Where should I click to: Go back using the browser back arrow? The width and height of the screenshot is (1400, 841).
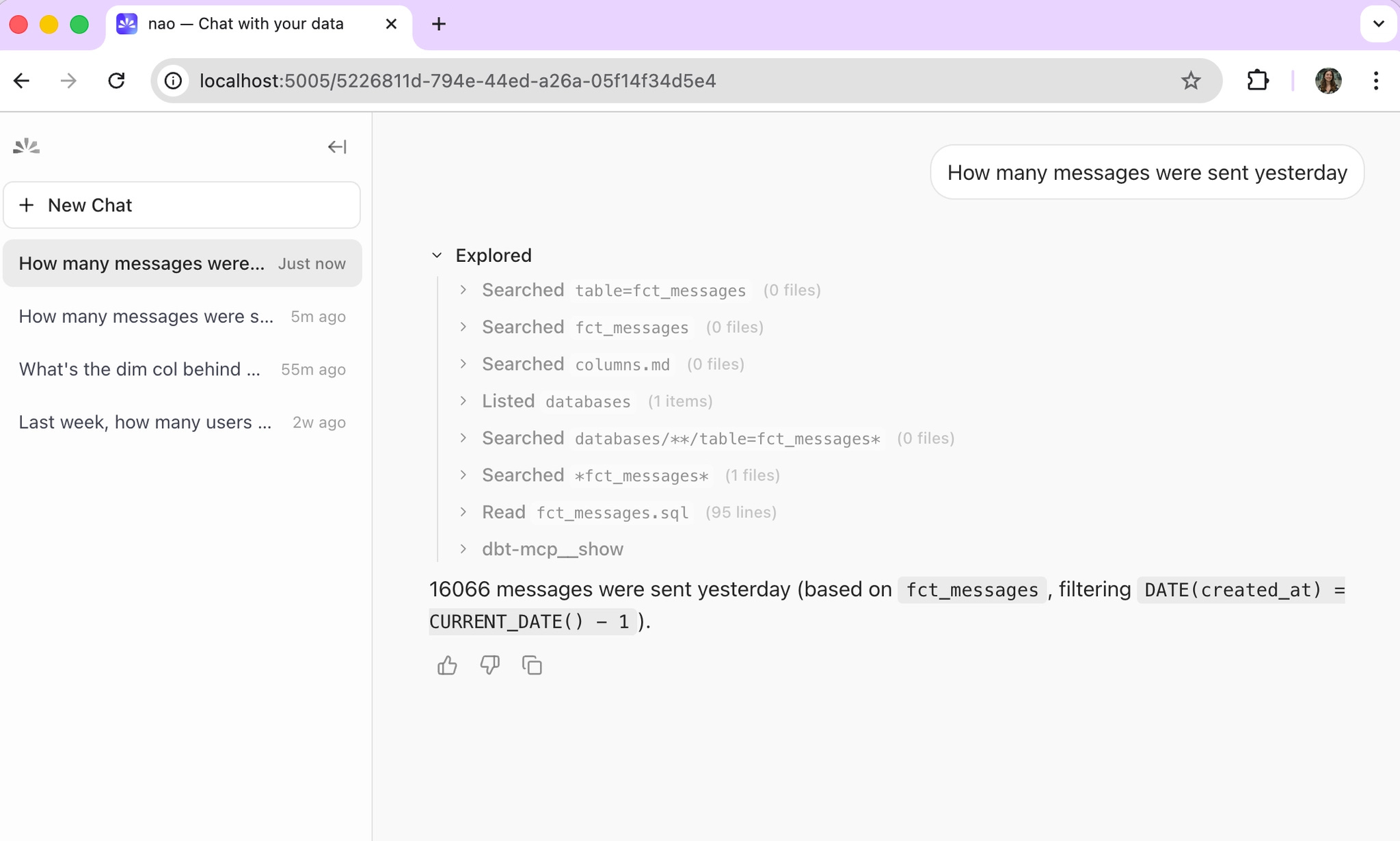coord(21,80)
